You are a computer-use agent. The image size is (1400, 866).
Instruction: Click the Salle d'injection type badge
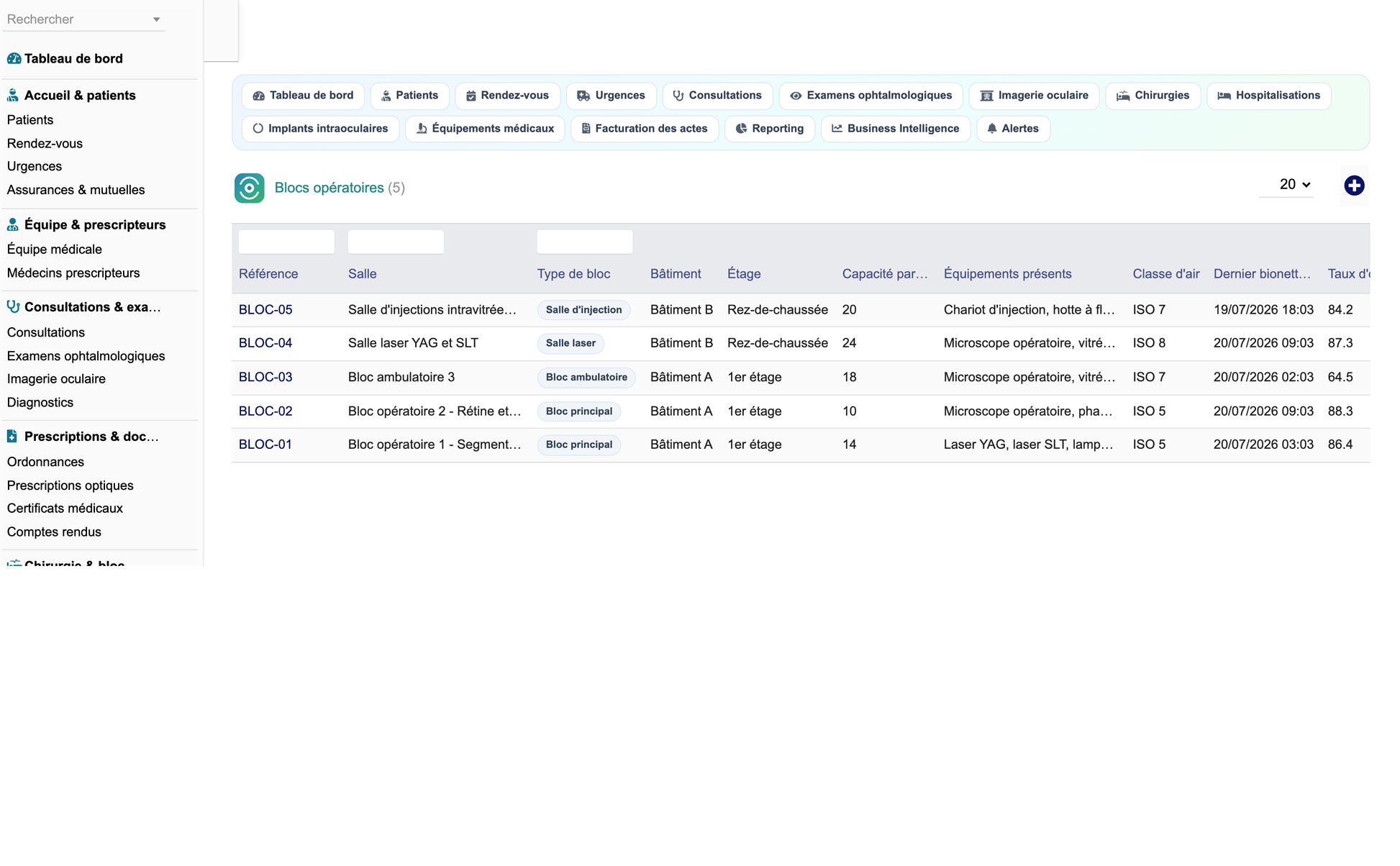coord(584,310)
